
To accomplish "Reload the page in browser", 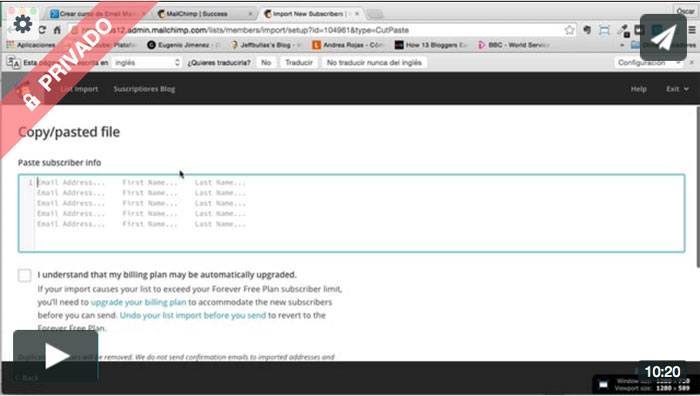I will click(x=42, y=30).
